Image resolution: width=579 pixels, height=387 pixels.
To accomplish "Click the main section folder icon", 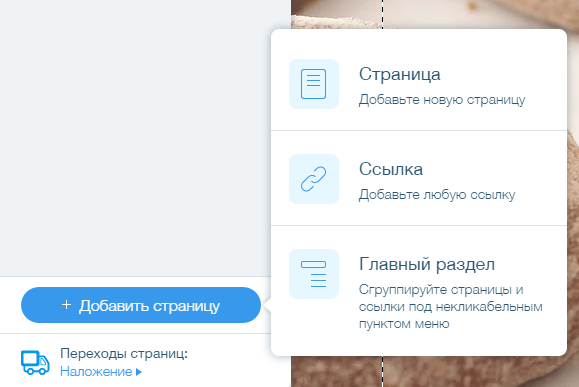I will click(314, 274).
